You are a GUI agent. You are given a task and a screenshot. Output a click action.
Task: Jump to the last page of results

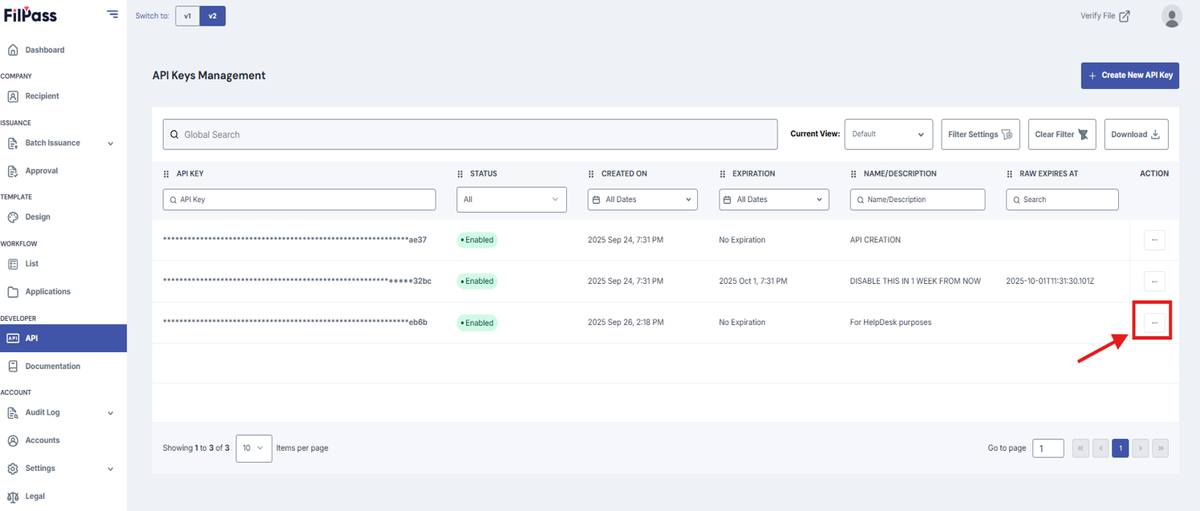pyautogui.click(x=1160, y=448)
